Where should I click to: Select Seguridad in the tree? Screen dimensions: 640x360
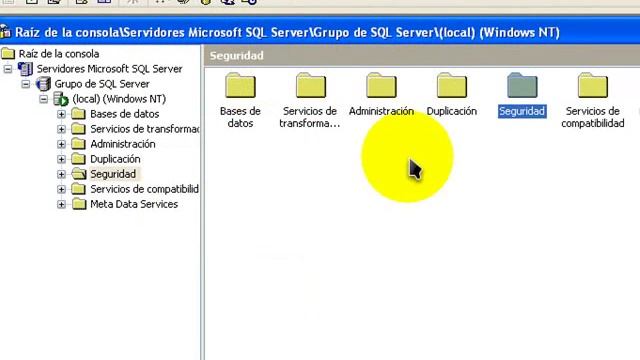113,174
